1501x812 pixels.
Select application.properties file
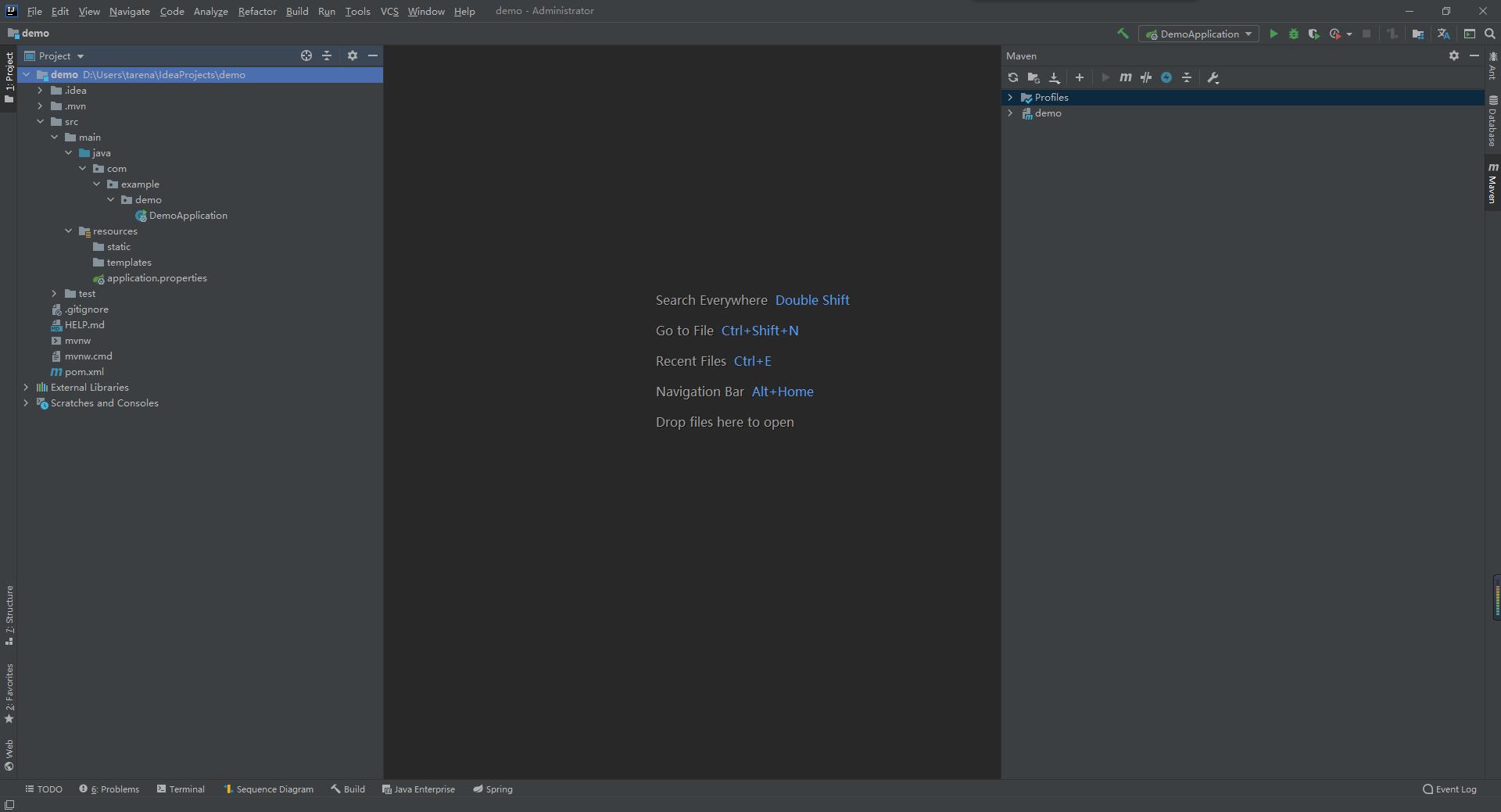point(149,278)
